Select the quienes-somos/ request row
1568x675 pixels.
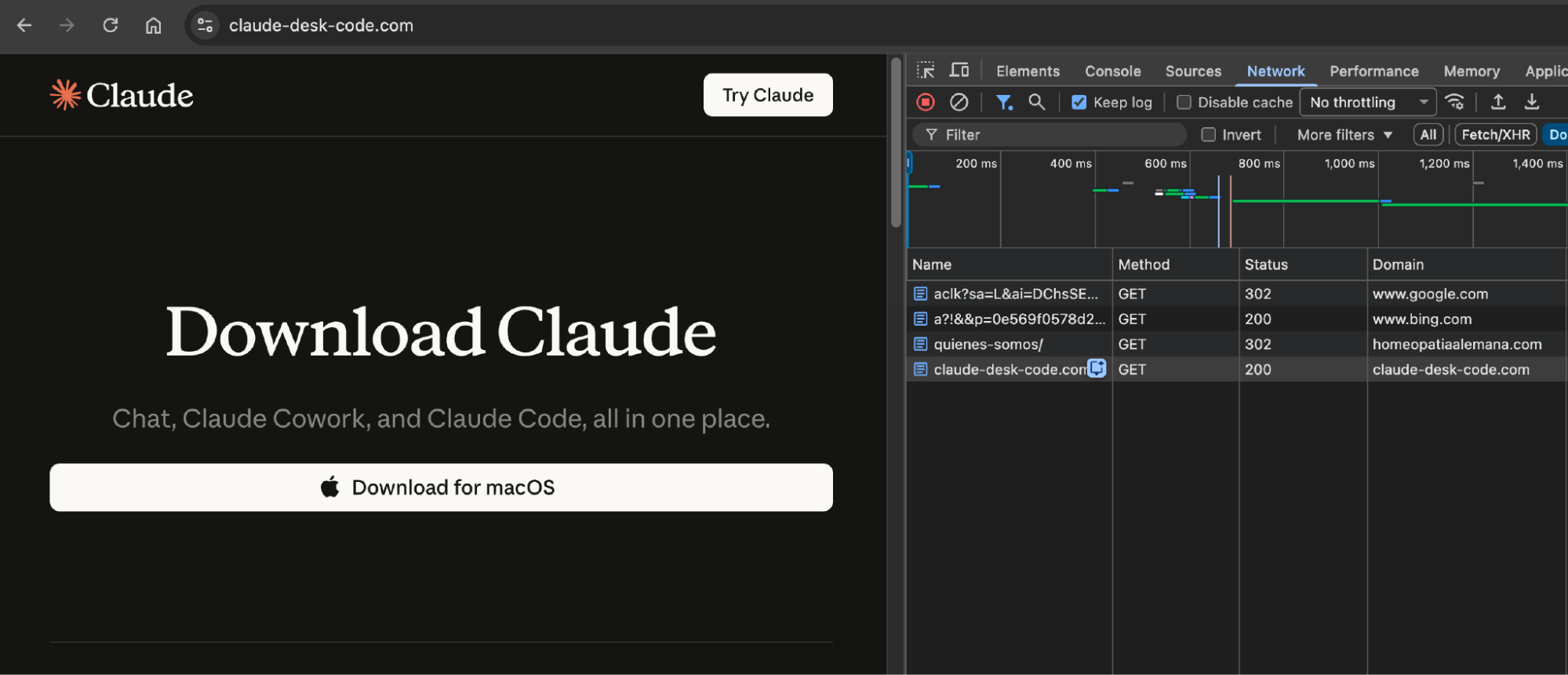(x=1236, y=344)
